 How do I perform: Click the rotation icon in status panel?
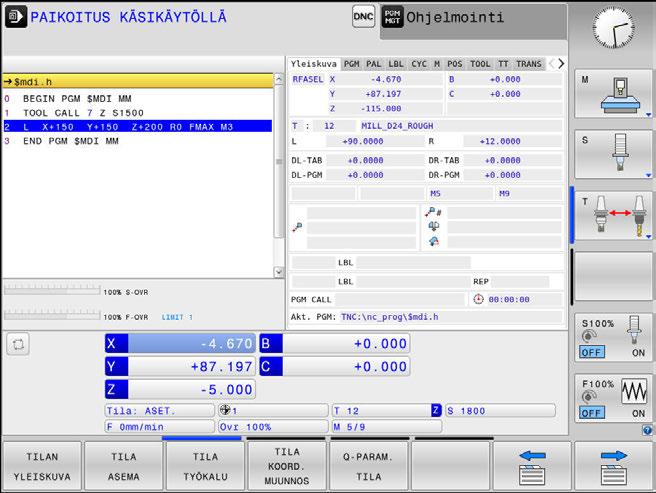433,241
